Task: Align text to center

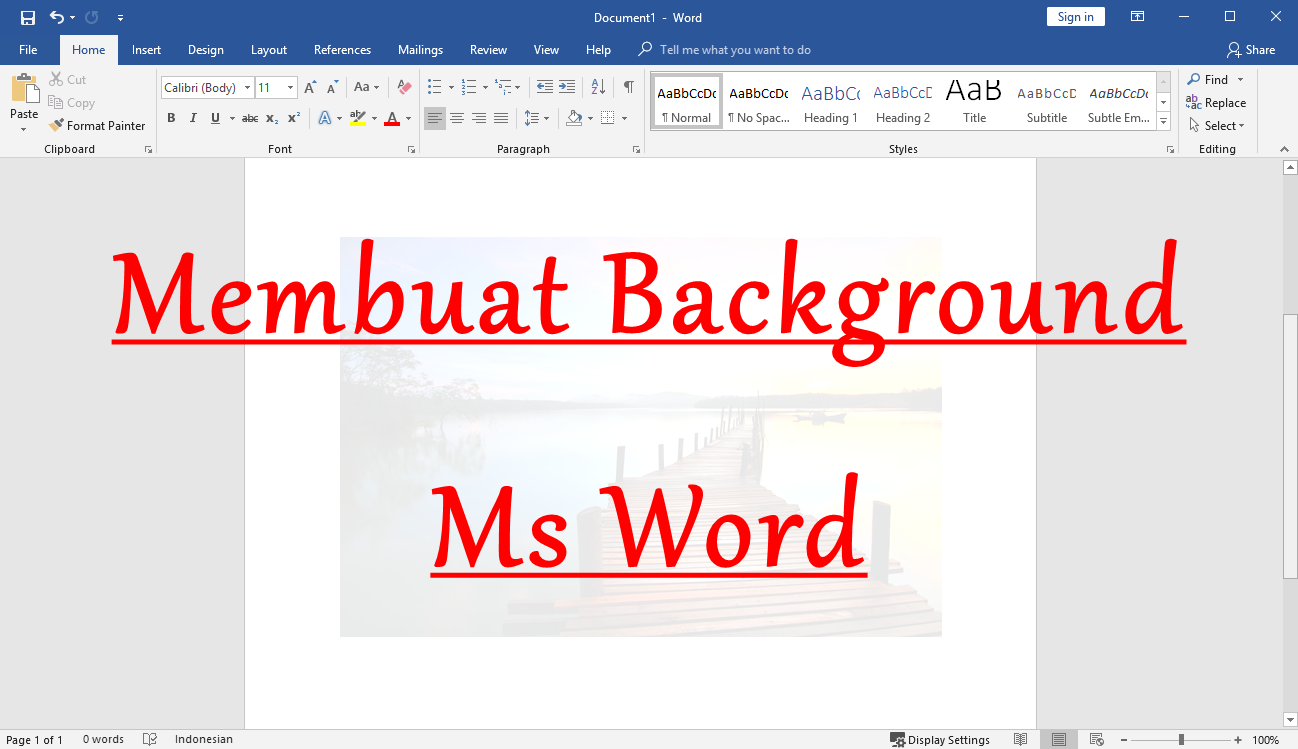Action: (x=457, y=118)
